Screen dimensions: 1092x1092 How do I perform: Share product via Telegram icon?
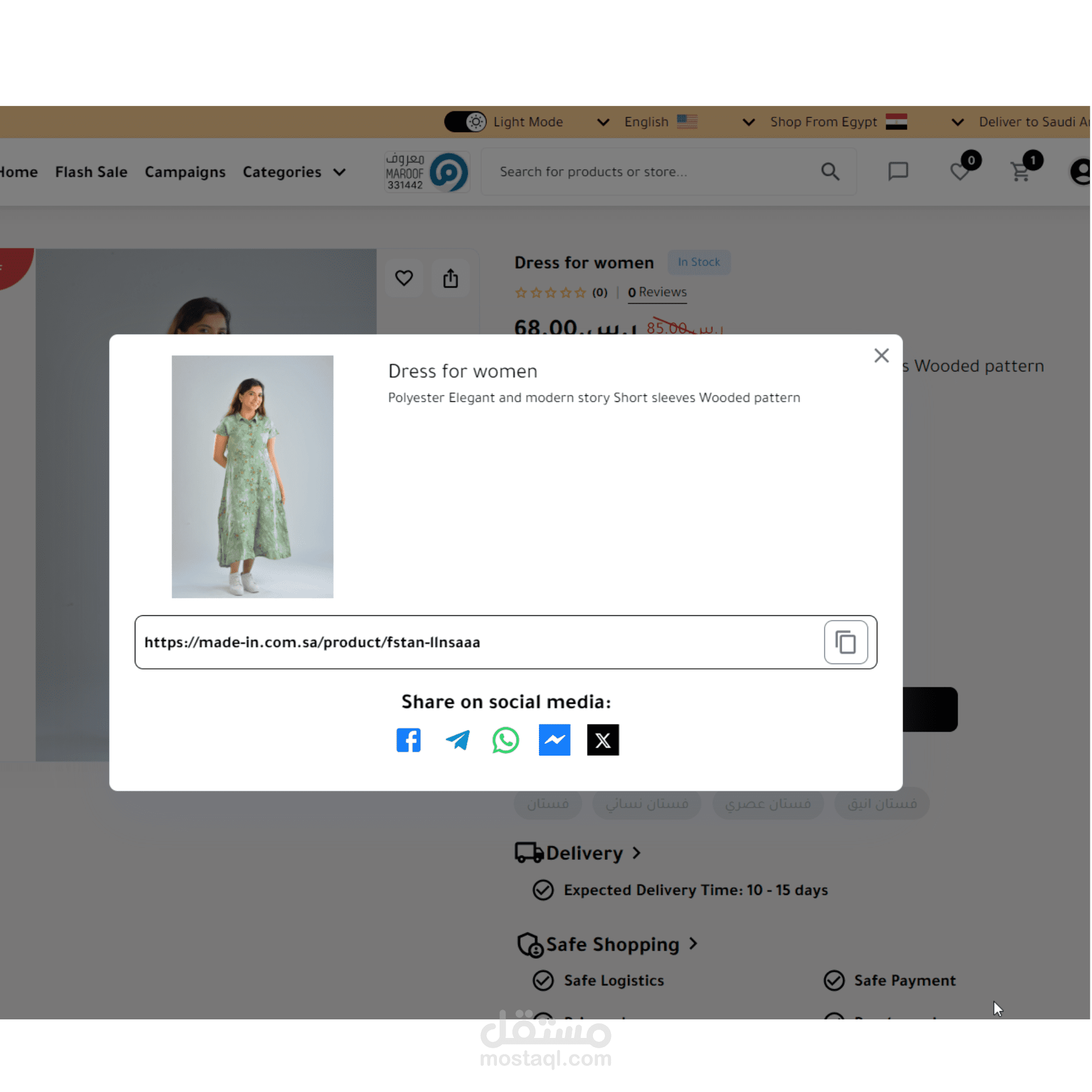(457, 740)
